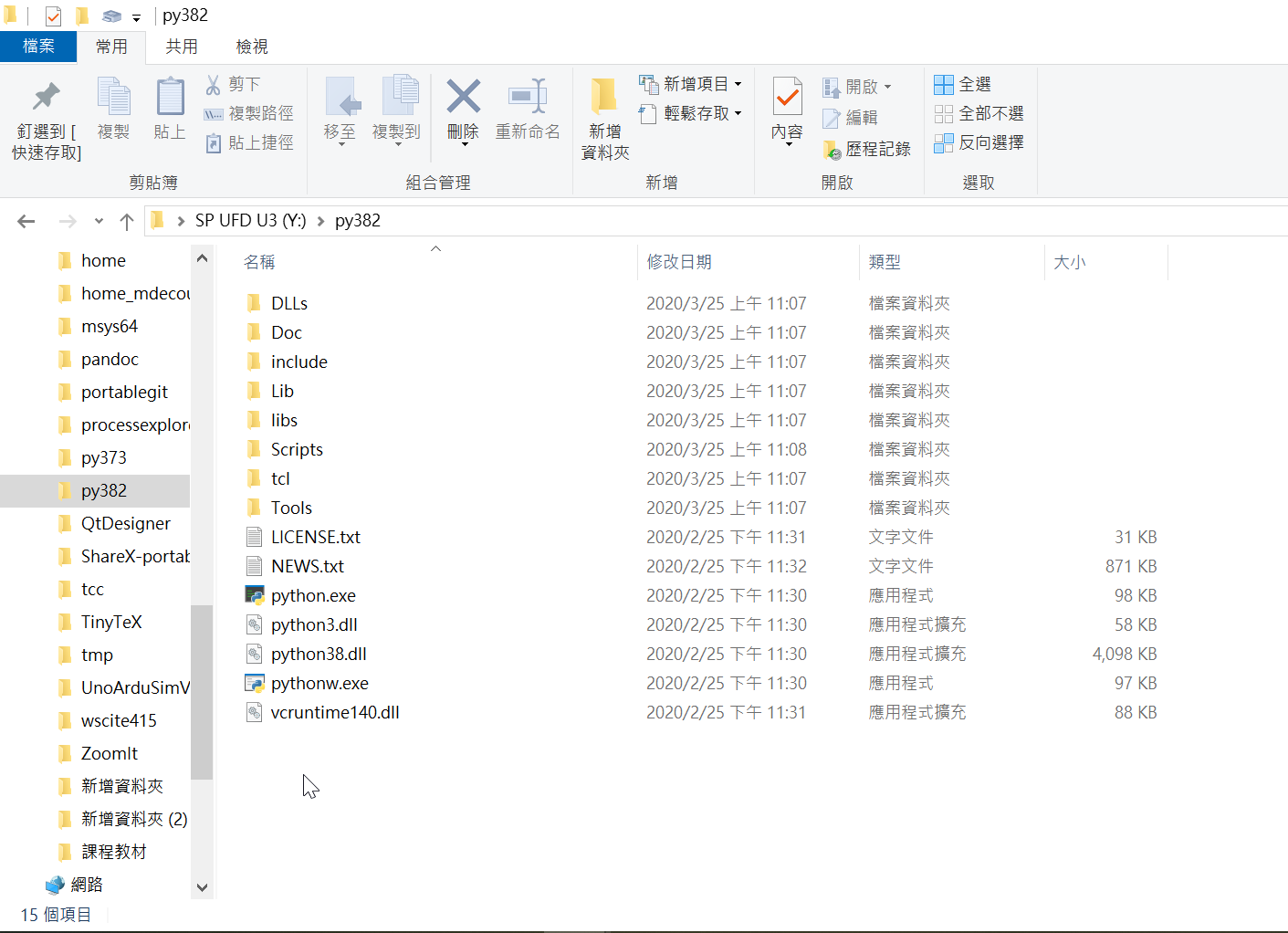Sort by Size (大小) column header
1288x933 pixels.
click(x=1105, y=262)
